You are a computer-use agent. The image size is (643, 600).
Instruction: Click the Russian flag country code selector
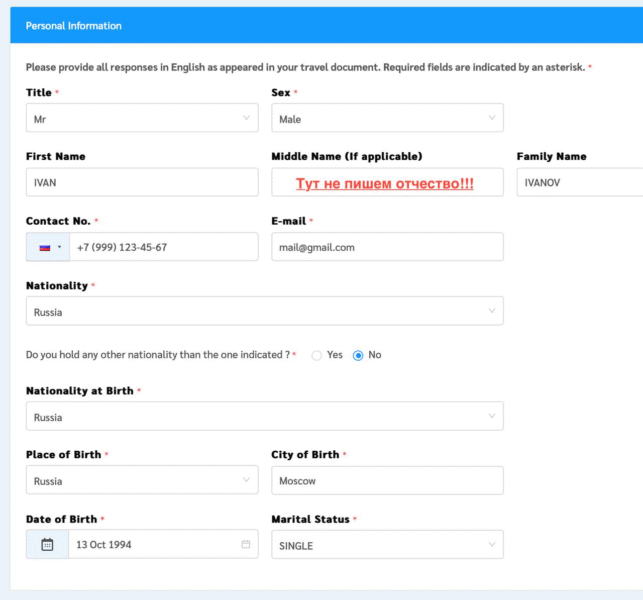click(x=47, y=247)
